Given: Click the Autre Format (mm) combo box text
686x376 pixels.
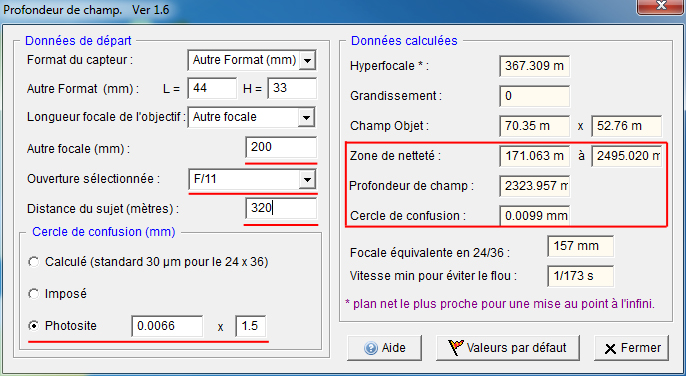Looking at the screenshot, I should tap(245, 60).
